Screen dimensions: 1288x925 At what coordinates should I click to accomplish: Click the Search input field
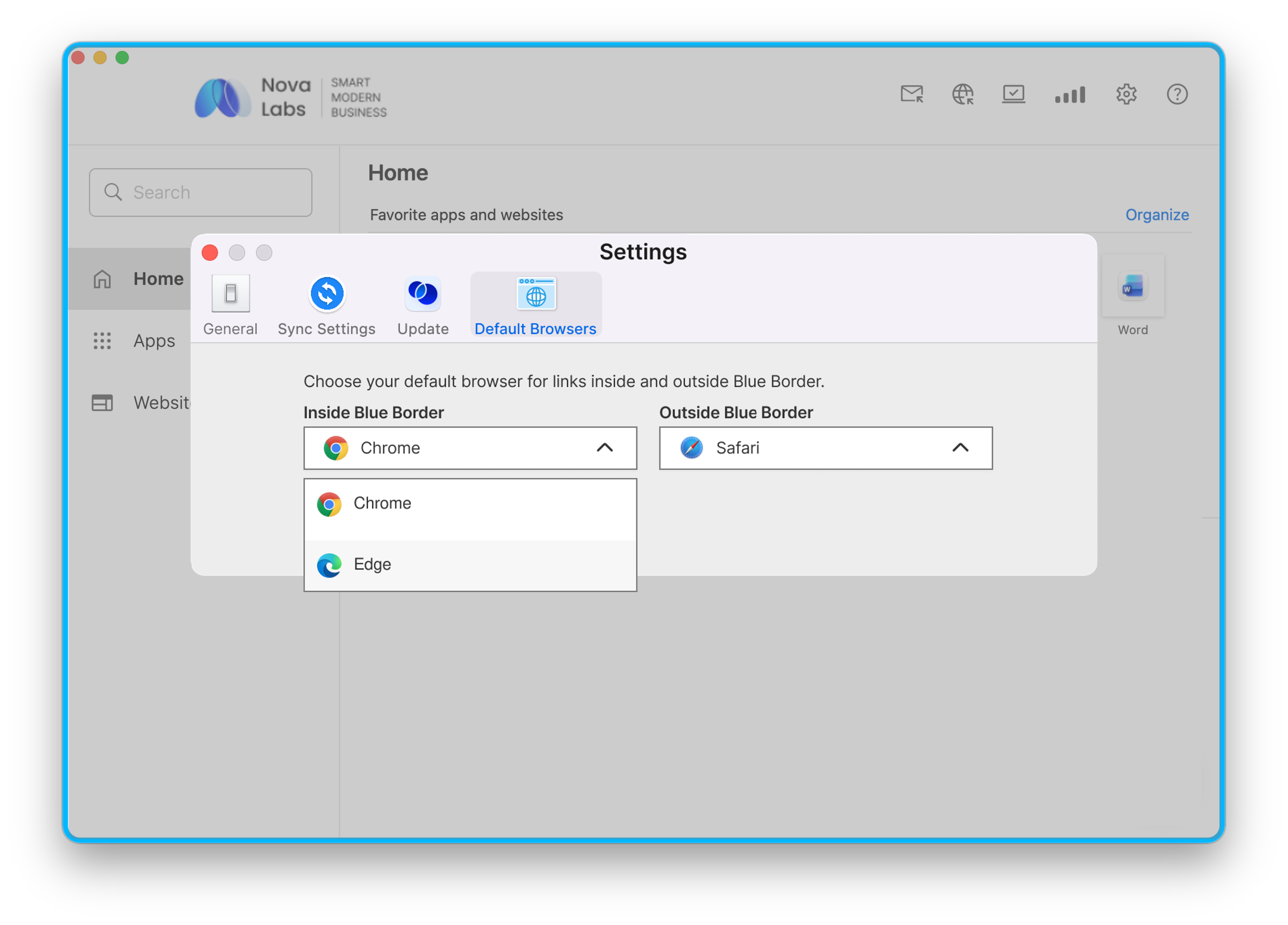click(200, 192)
